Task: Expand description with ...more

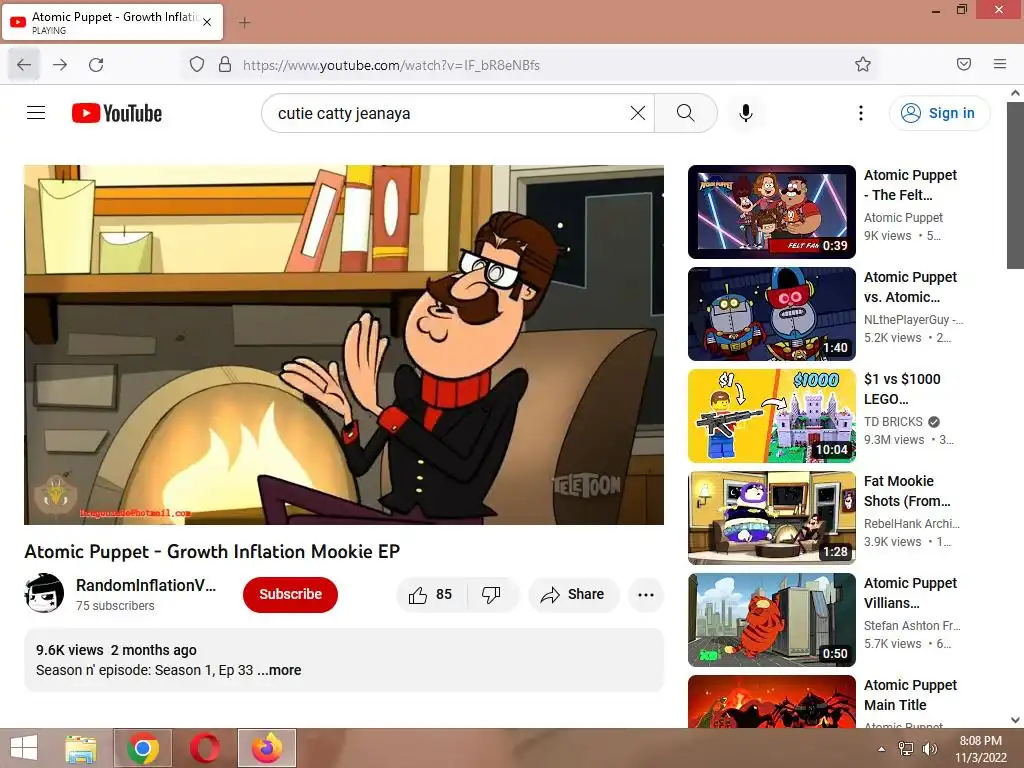Action: pyautogui.click(x=280, y=671)
